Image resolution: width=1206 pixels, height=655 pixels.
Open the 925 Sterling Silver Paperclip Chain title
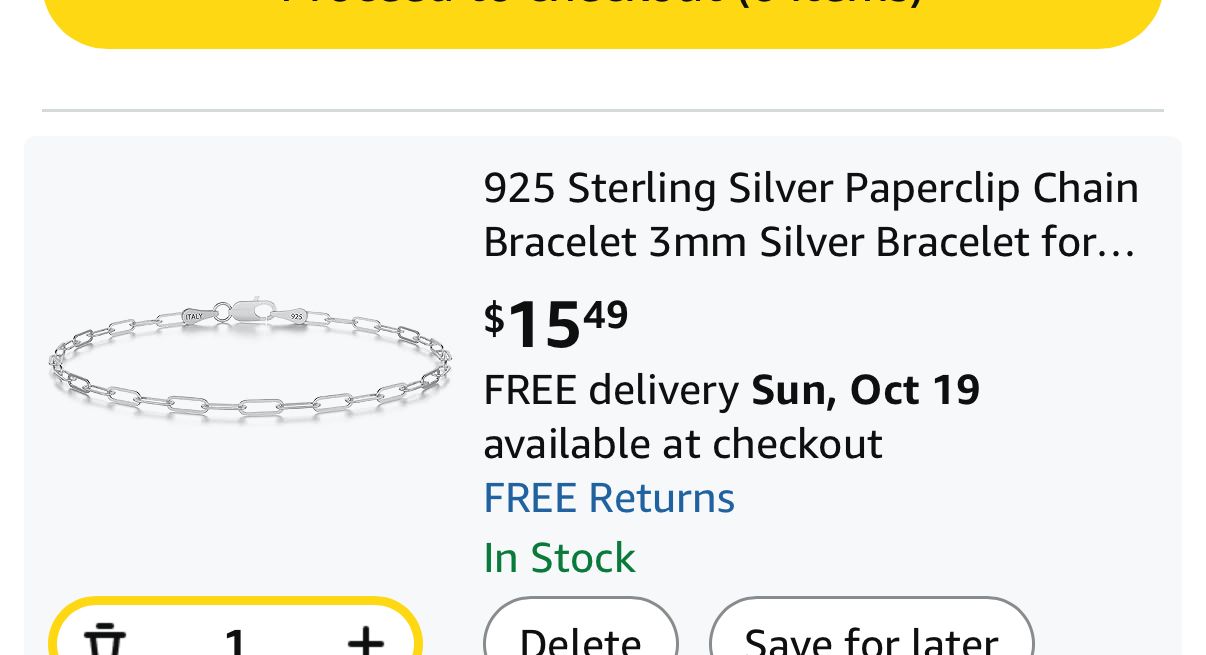pyautogui.click(x=810, y=188)
